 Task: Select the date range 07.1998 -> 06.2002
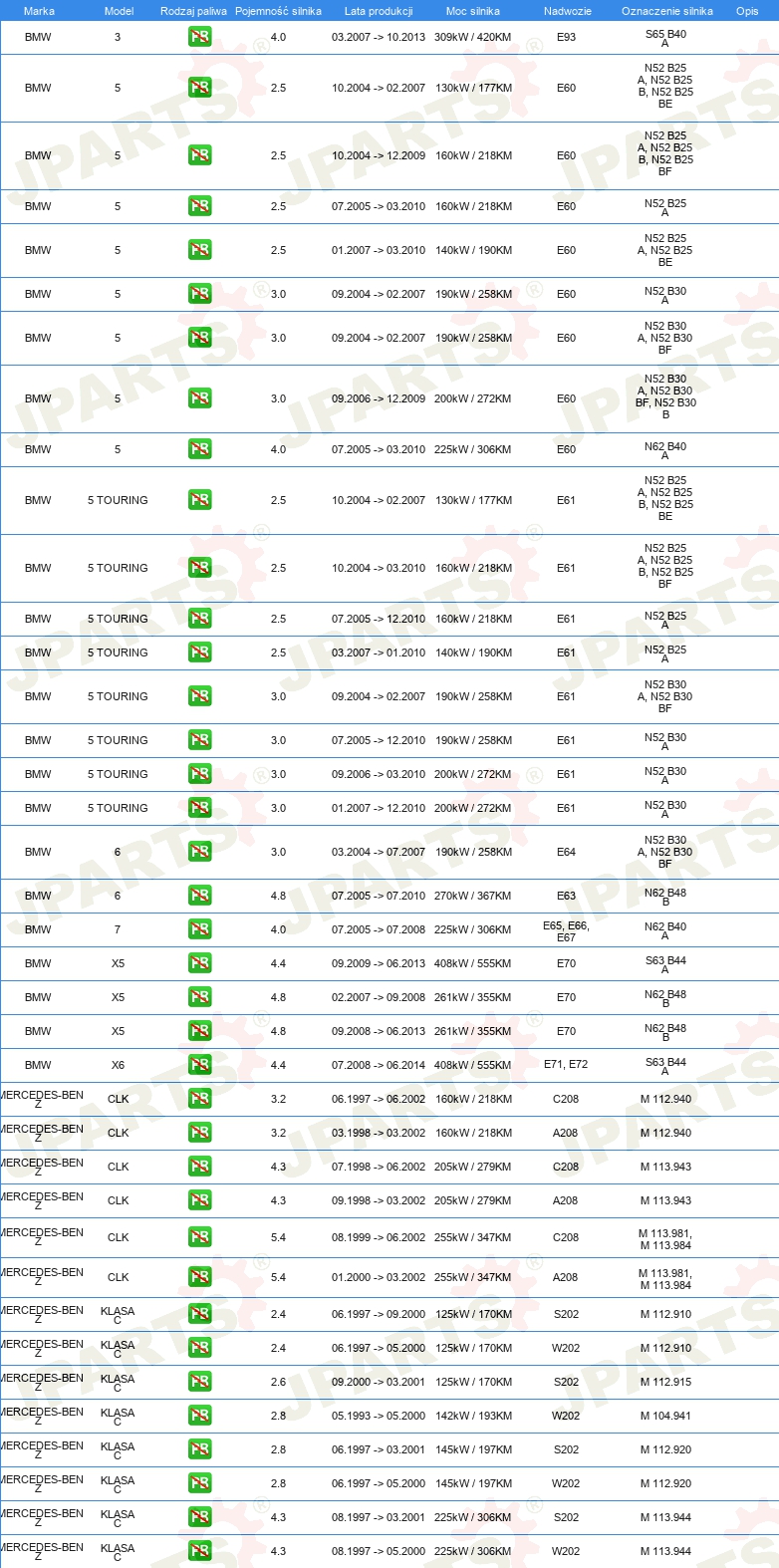click(x=379, y=1167)
